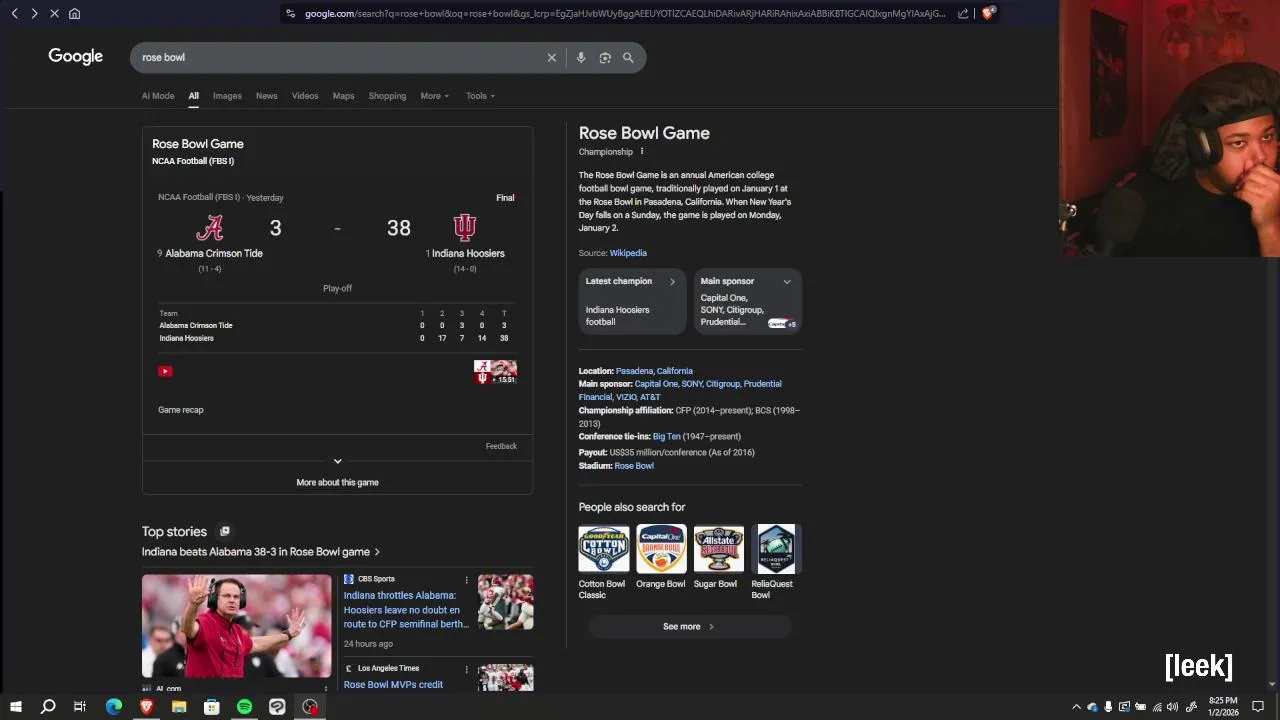The image size is (1280, 720).
Task: Launch Microsoft Edge from taskbar
Action: pos(114,707)
